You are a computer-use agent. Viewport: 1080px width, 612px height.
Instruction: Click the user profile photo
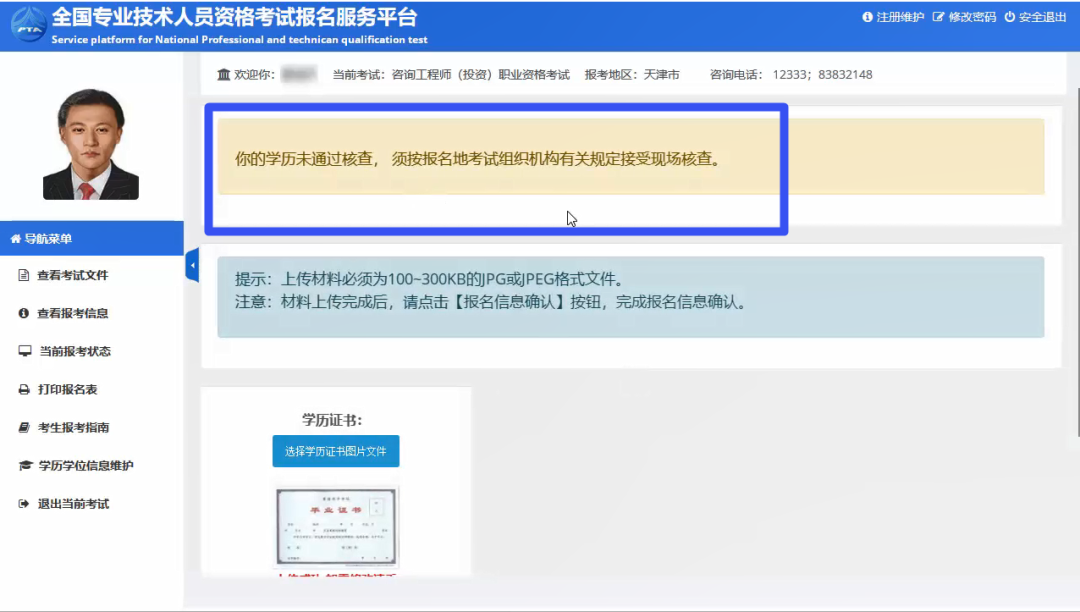[90, 144]
